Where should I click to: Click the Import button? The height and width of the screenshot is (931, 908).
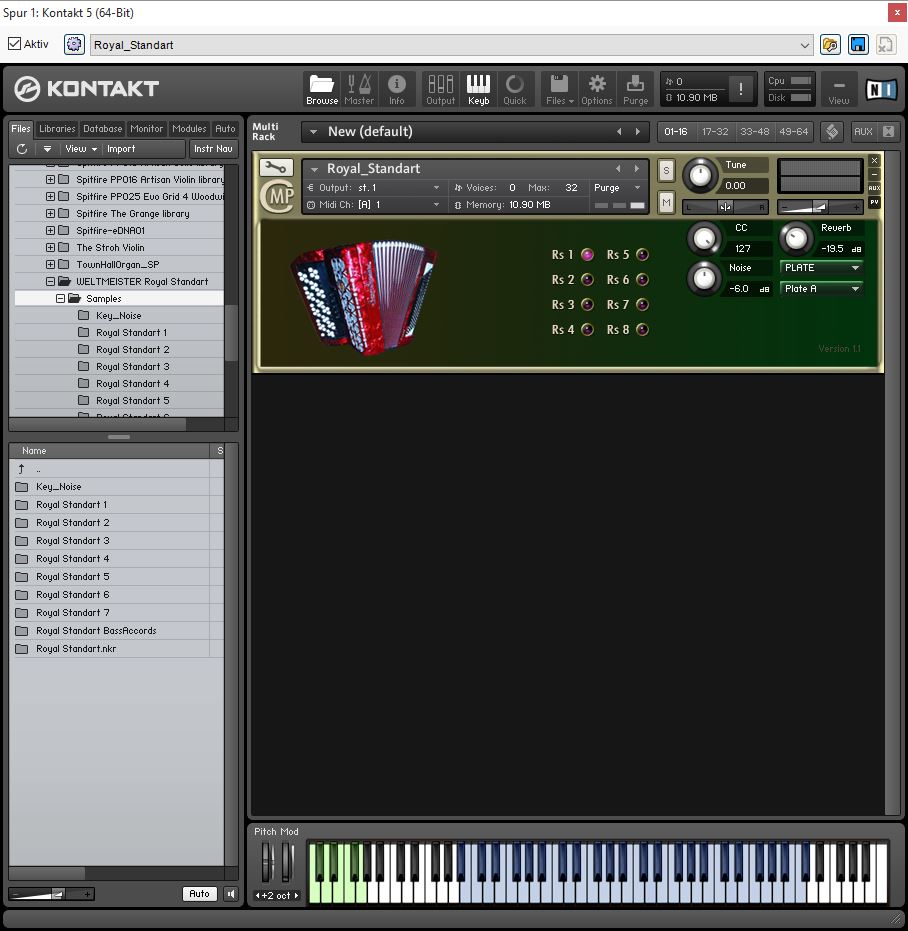pyautogui.click(x=121, y=149)
